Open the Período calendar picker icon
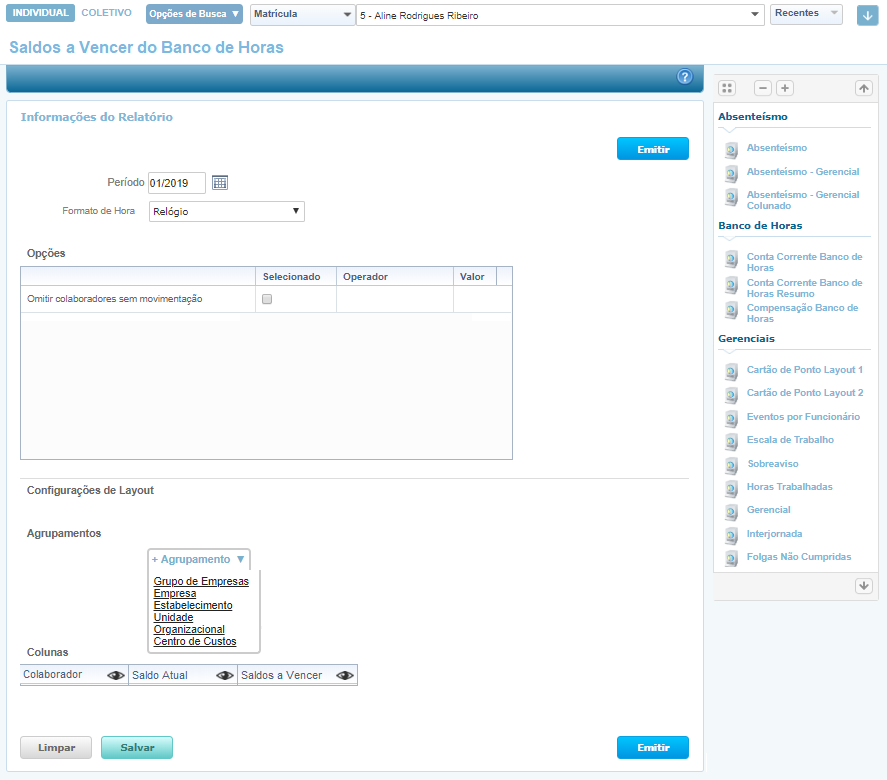Screen dimensions: 887x780 tap(220, 182)
